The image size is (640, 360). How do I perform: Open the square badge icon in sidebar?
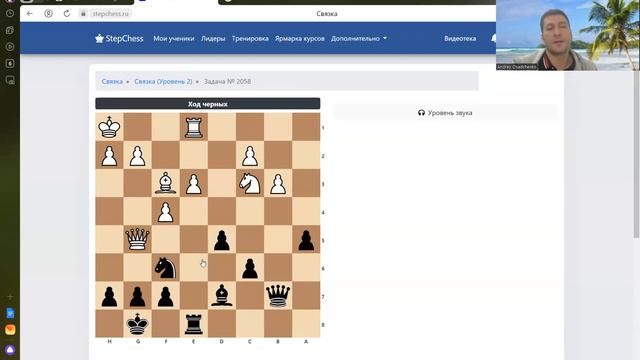tap(10, 63)
